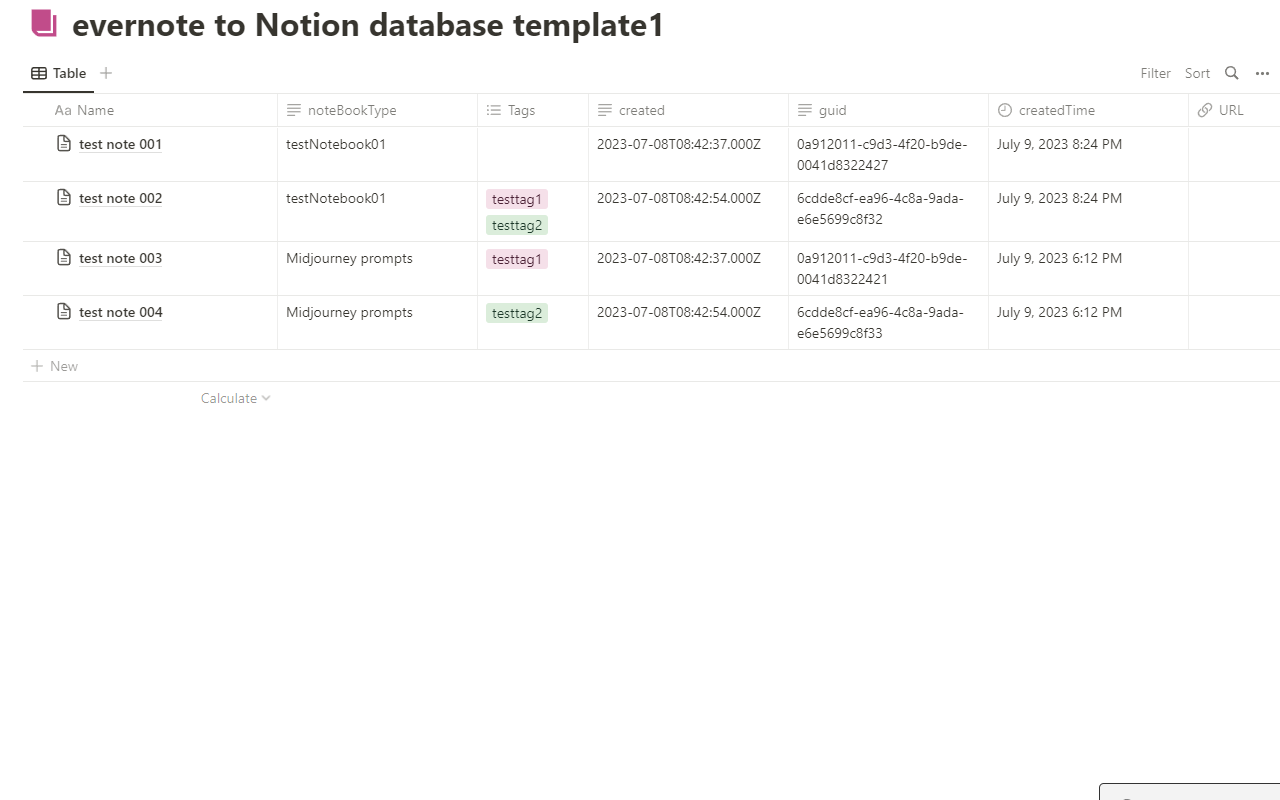Select testtag2 tag in test note 004 row

517,313
